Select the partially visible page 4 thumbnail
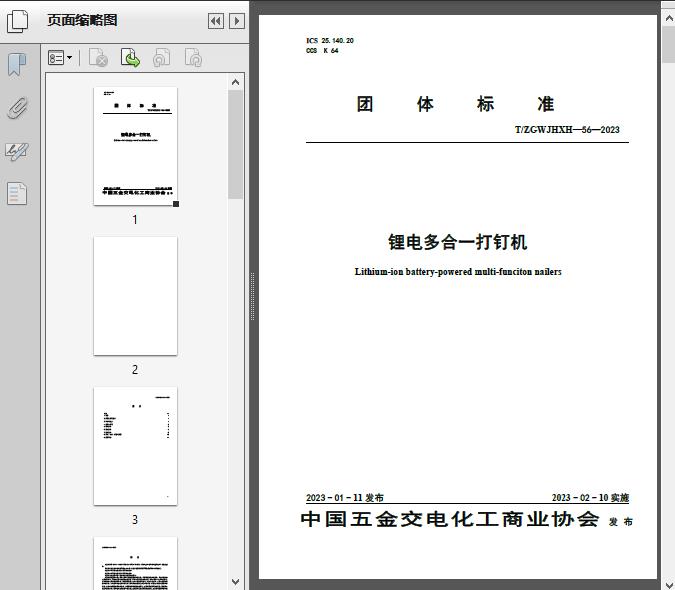Image resolution: width=675 pixels, height=590 pixels. (135, 563)
